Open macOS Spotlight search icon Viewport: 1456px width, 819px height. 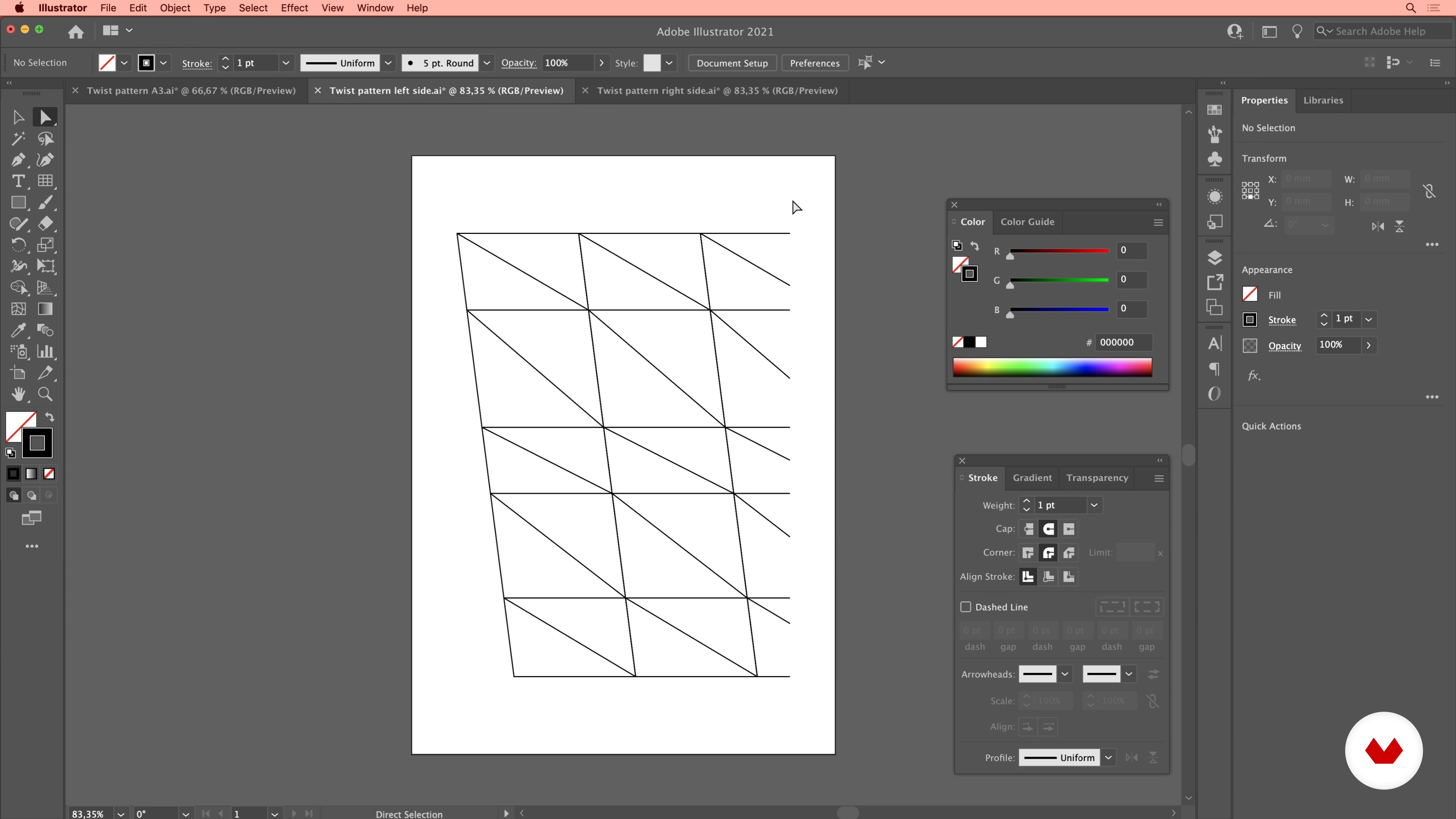click(1411, 8)
